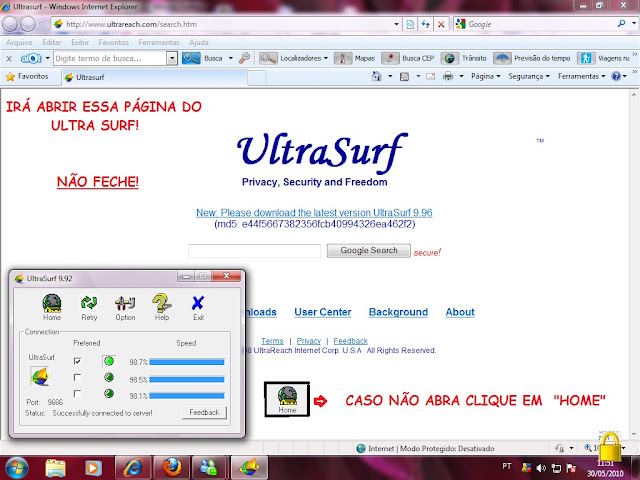Screen dimensions: 640x480
Task: Open the Ferramentas command bar dropdown
Action: click(582, 76)
